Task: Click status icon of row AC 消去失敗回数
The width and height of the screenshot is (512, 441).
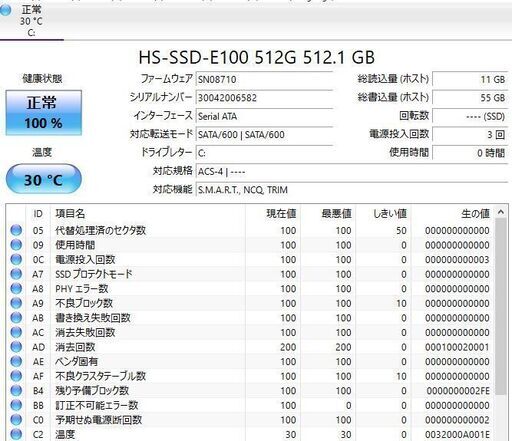Action: pos(16,332)
